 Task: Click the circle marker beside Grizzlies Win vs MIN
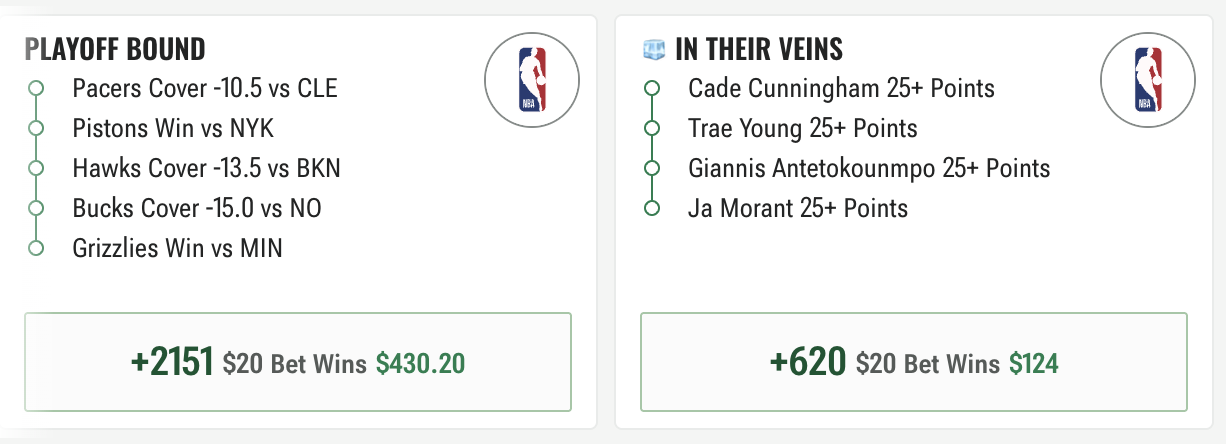(36, 248)
